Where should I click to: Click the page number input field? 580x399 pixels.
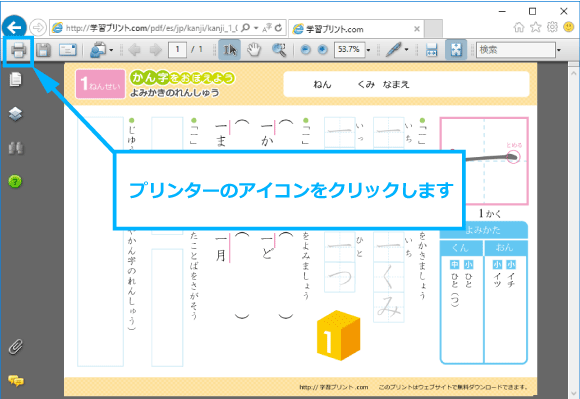tap(178, 50)
